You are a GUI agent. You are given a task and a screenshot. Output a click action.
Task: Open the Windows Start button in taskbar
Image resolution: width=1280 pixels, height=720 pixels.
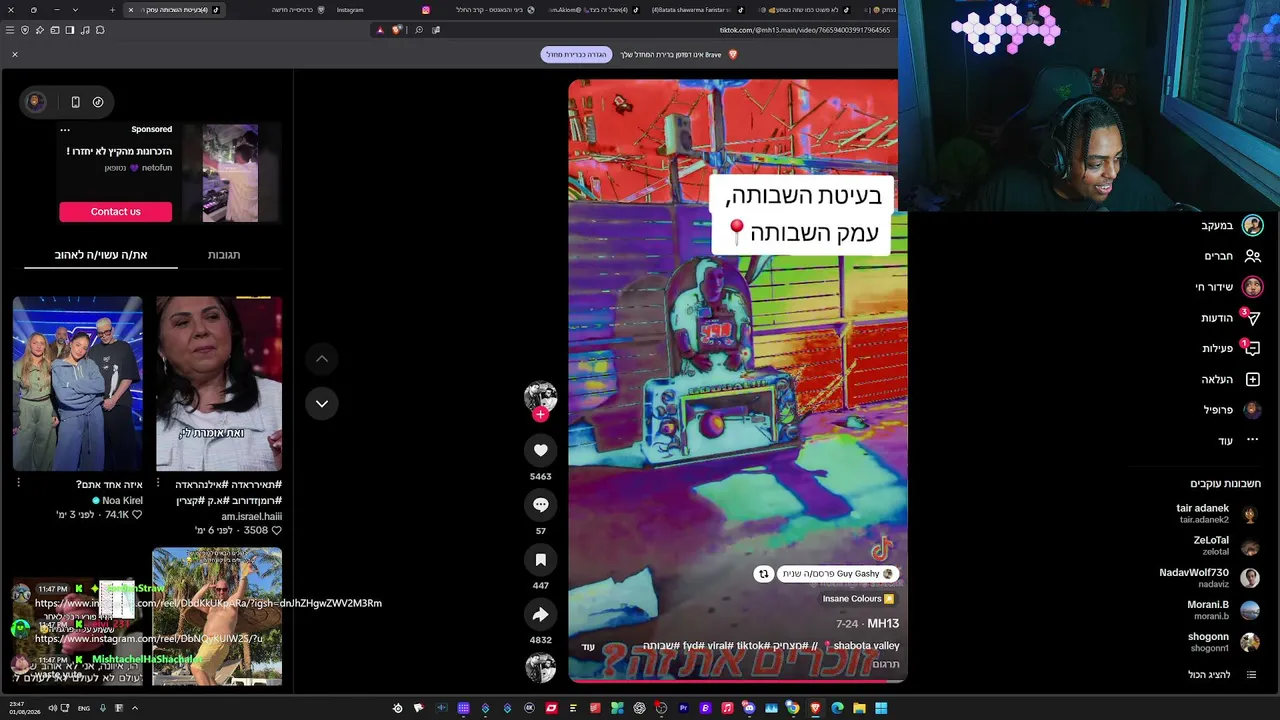point(881,708)
